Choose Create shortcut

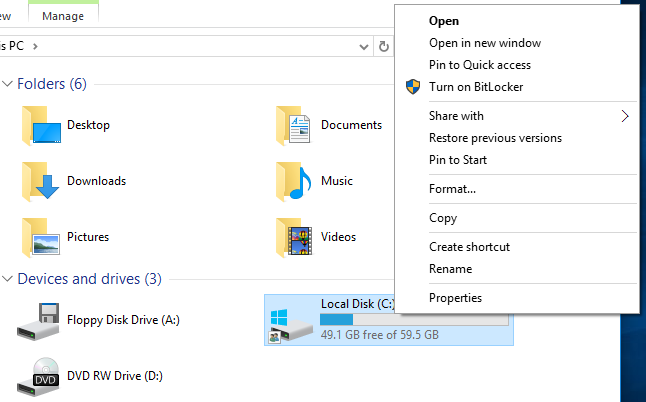pos(469,247)
